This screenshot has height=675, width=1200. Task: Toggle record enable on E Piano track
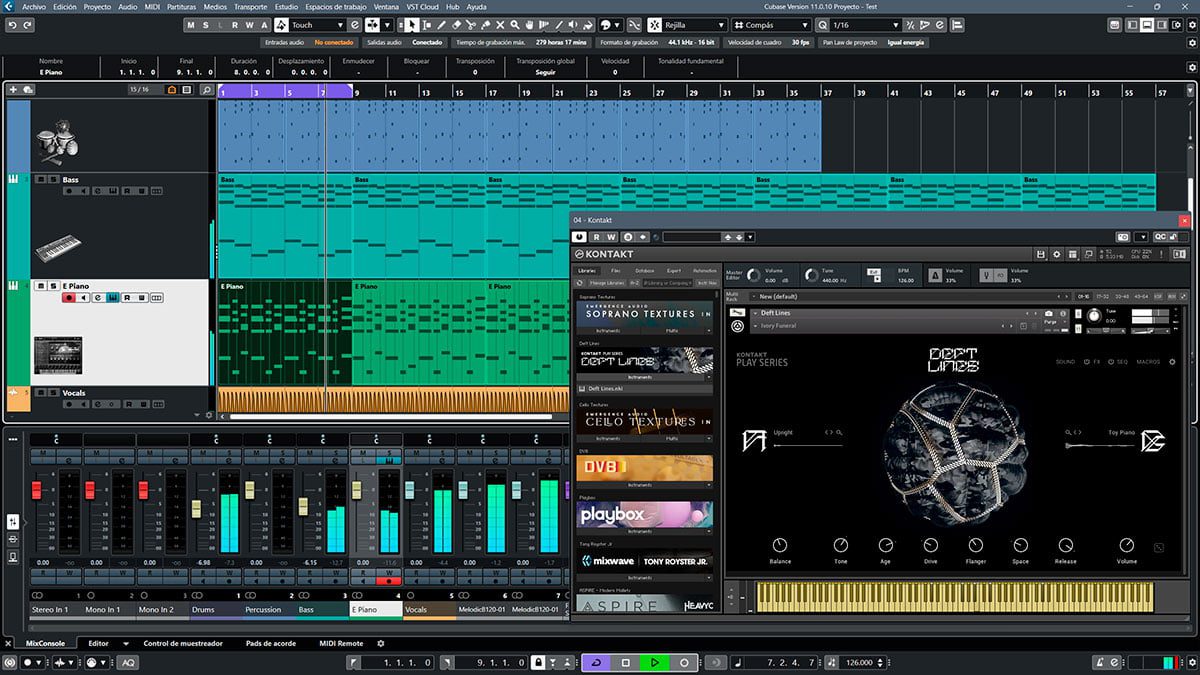[69, 297]
